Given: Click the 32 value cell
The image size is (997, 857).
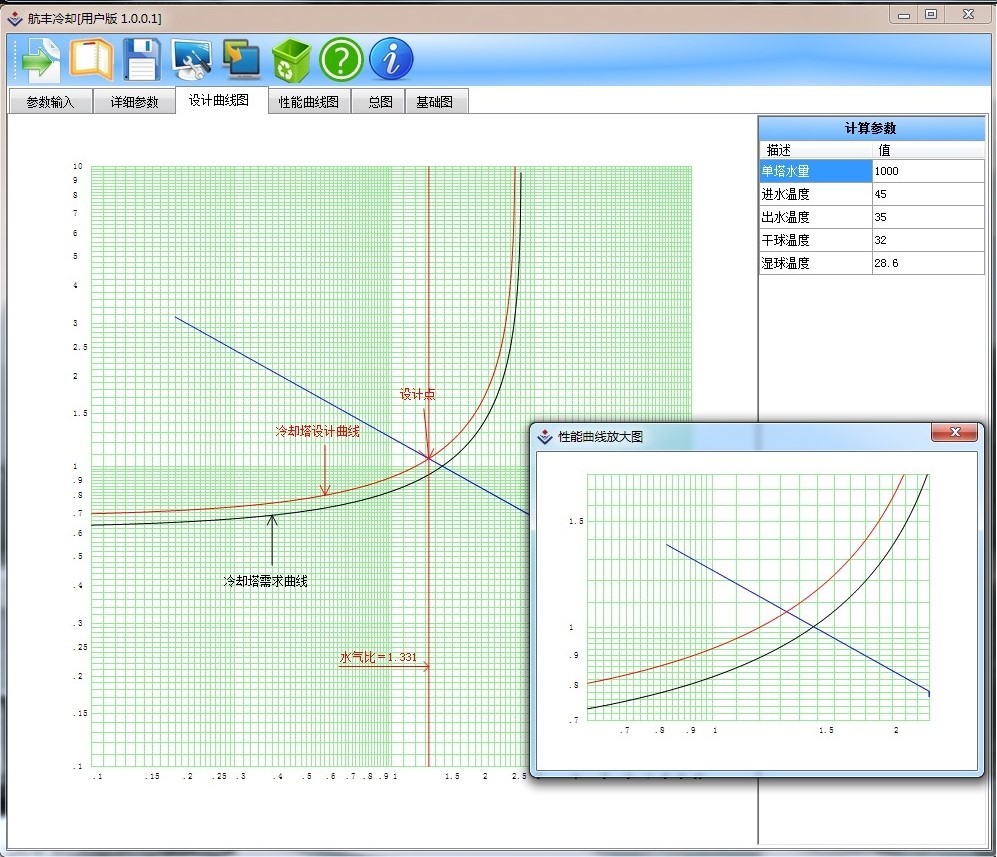Looking at the screenshot, I should tap(928, 240).
